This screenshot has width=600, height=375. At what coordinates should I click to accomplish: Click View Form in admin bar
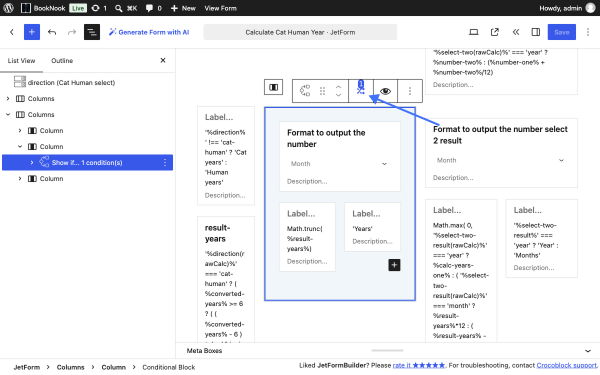click(x=220, y=8)
